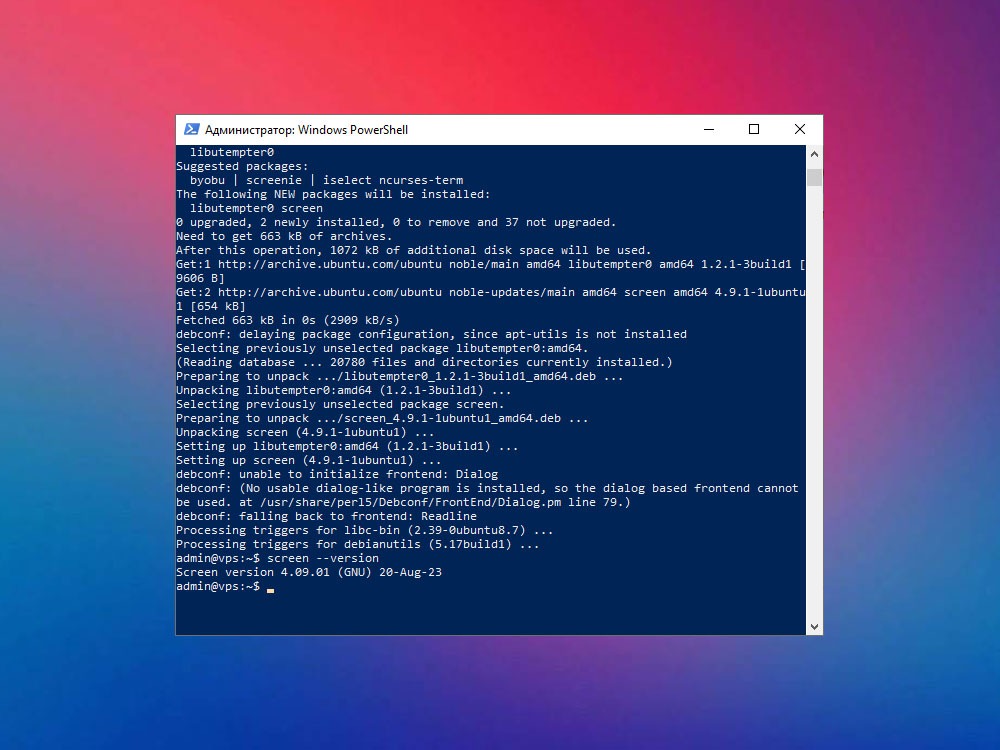Viewport: 1000px width, 750px height.
Task: Click the terminal cursor at the last prompt
Action: (270, 591)
